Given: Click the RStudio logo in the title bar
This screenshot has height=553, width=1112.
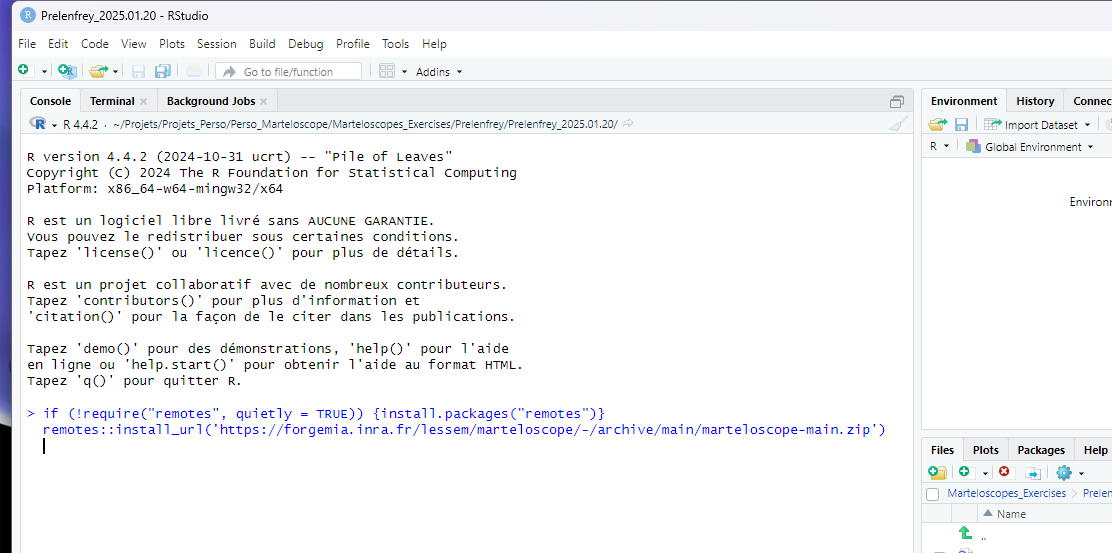Looking at the screenshot, I should (x=28, y=15).
